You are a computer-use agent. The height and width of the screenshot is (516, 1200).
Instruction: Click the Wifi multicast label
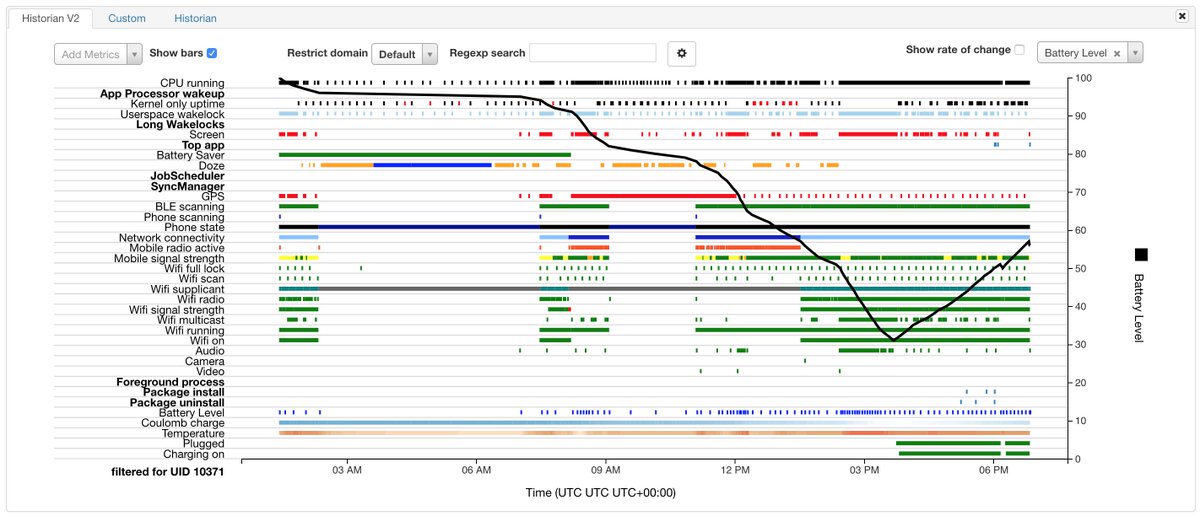point(192,320)
